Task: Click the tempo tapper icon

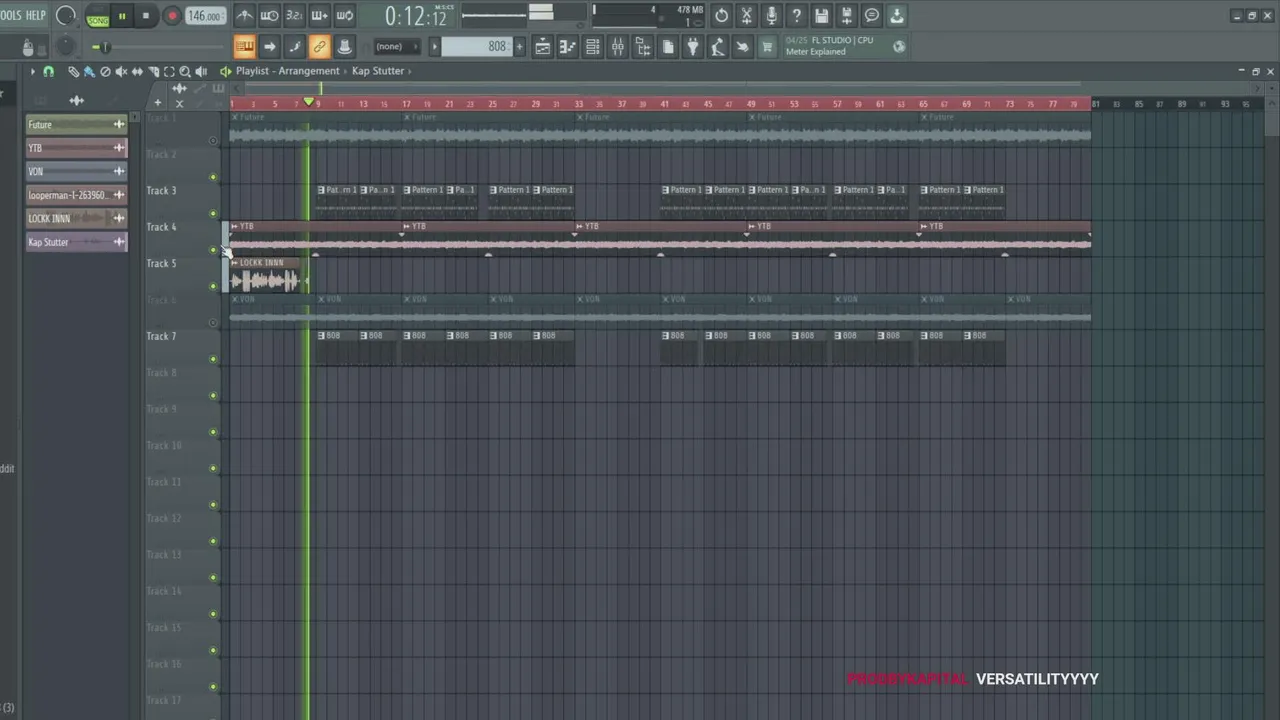Action: coord(717,46)
